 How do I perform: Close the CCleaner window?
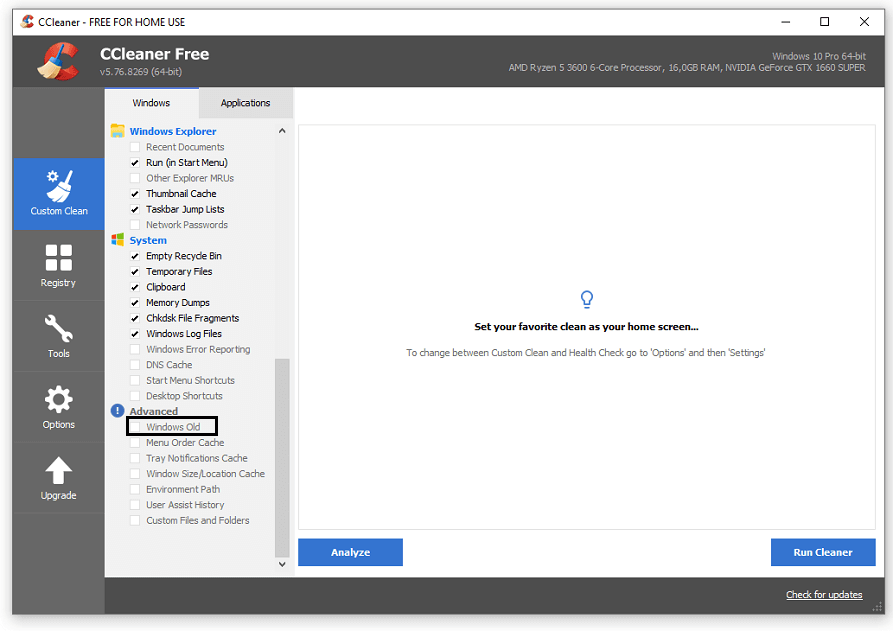point(864,22)
